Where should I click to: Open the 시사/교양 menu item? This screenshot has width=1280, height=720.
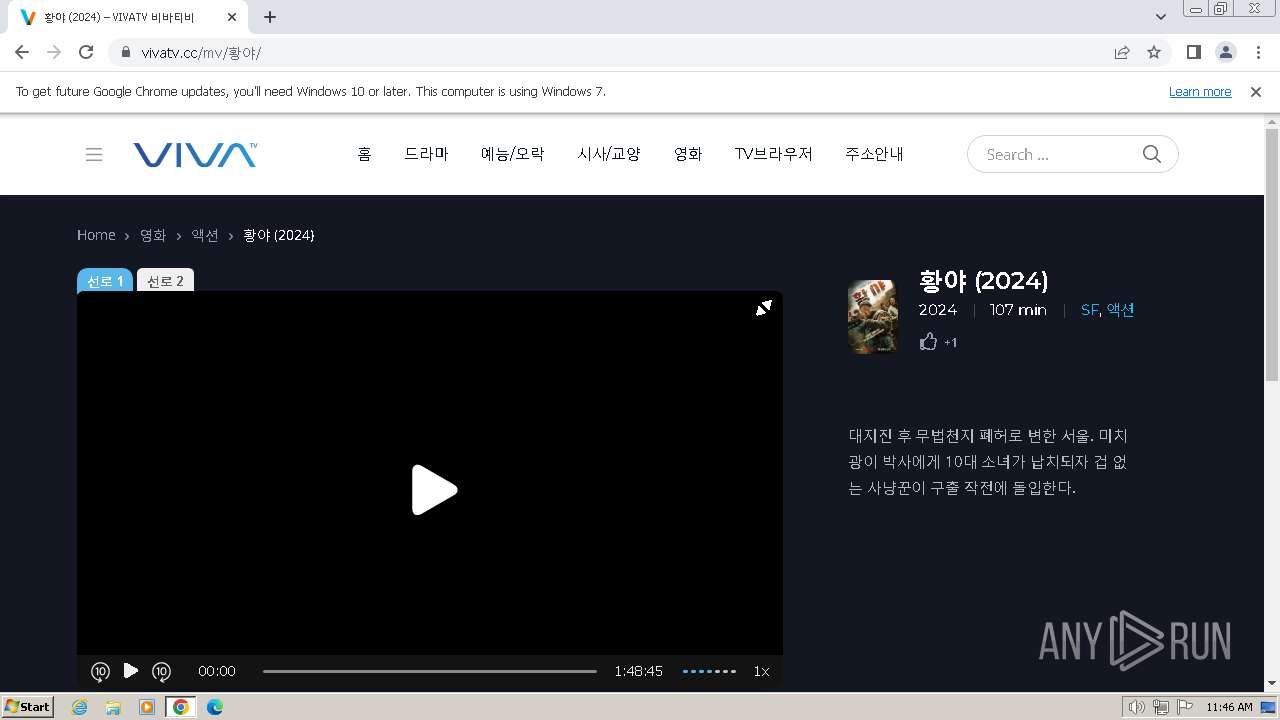[609, 154]
